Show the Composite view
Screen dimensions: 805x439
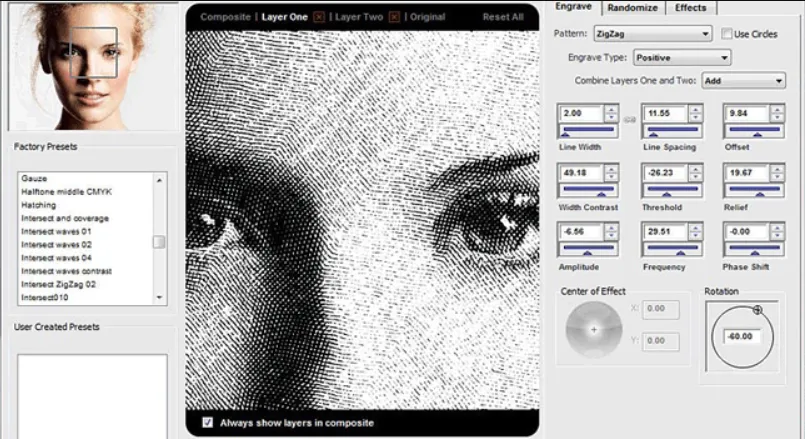pos(225,17)
